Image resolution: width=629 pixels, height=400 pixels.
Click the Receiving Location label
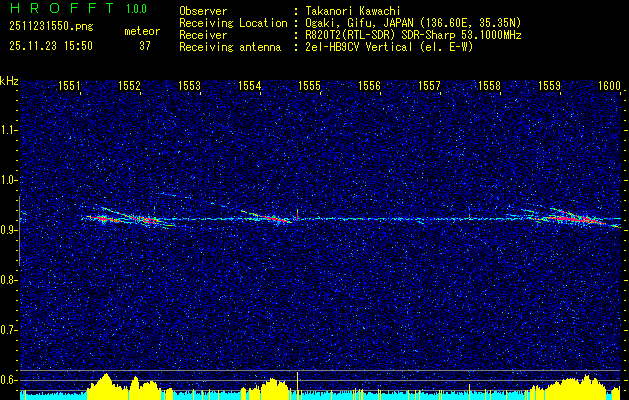tap(233, 23)
